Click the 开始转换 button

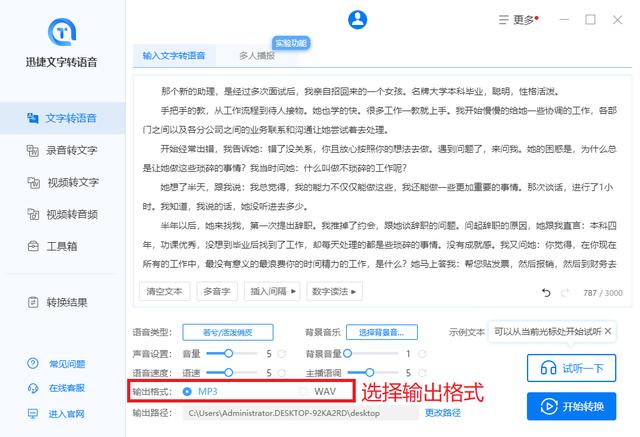click(571, 406)
